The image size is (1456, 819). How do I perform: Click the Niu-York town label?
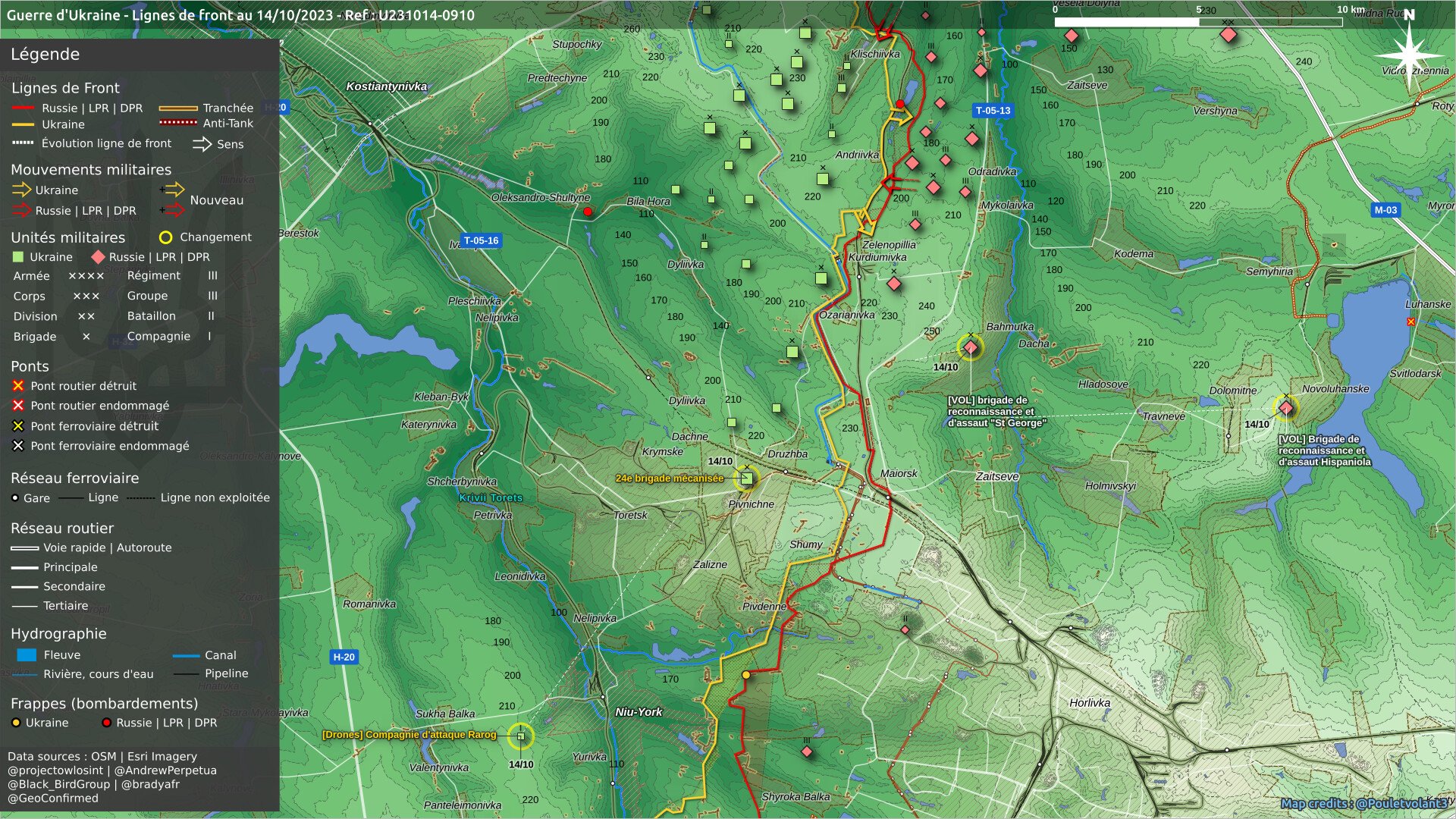click(639, 712)
